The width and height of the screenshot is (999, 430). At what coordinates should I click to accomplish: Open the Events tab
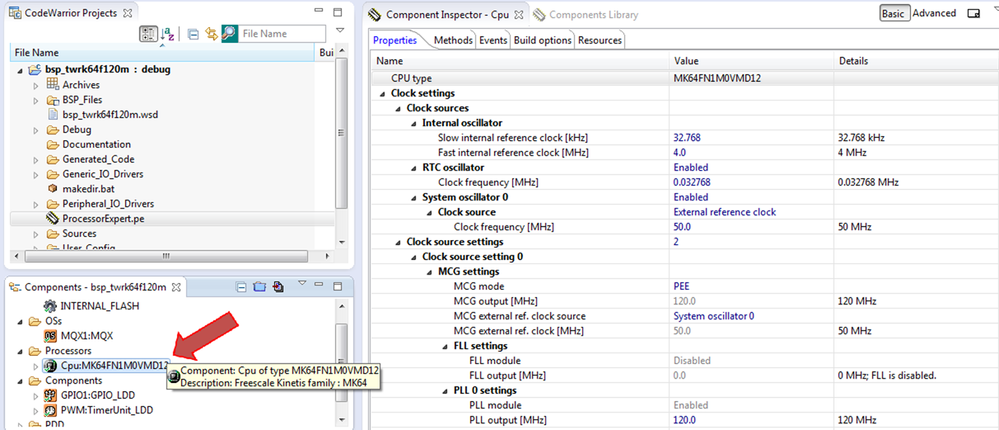pos(493,40)
